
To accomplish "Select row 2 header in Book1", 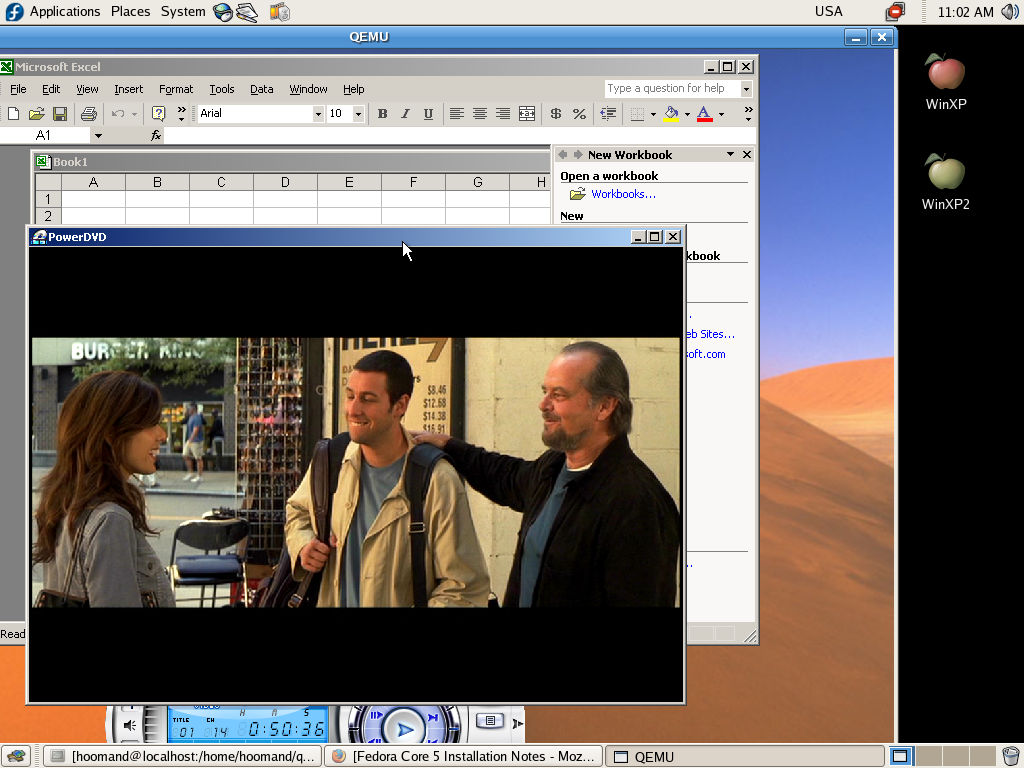I will click(x=48, y=216).
